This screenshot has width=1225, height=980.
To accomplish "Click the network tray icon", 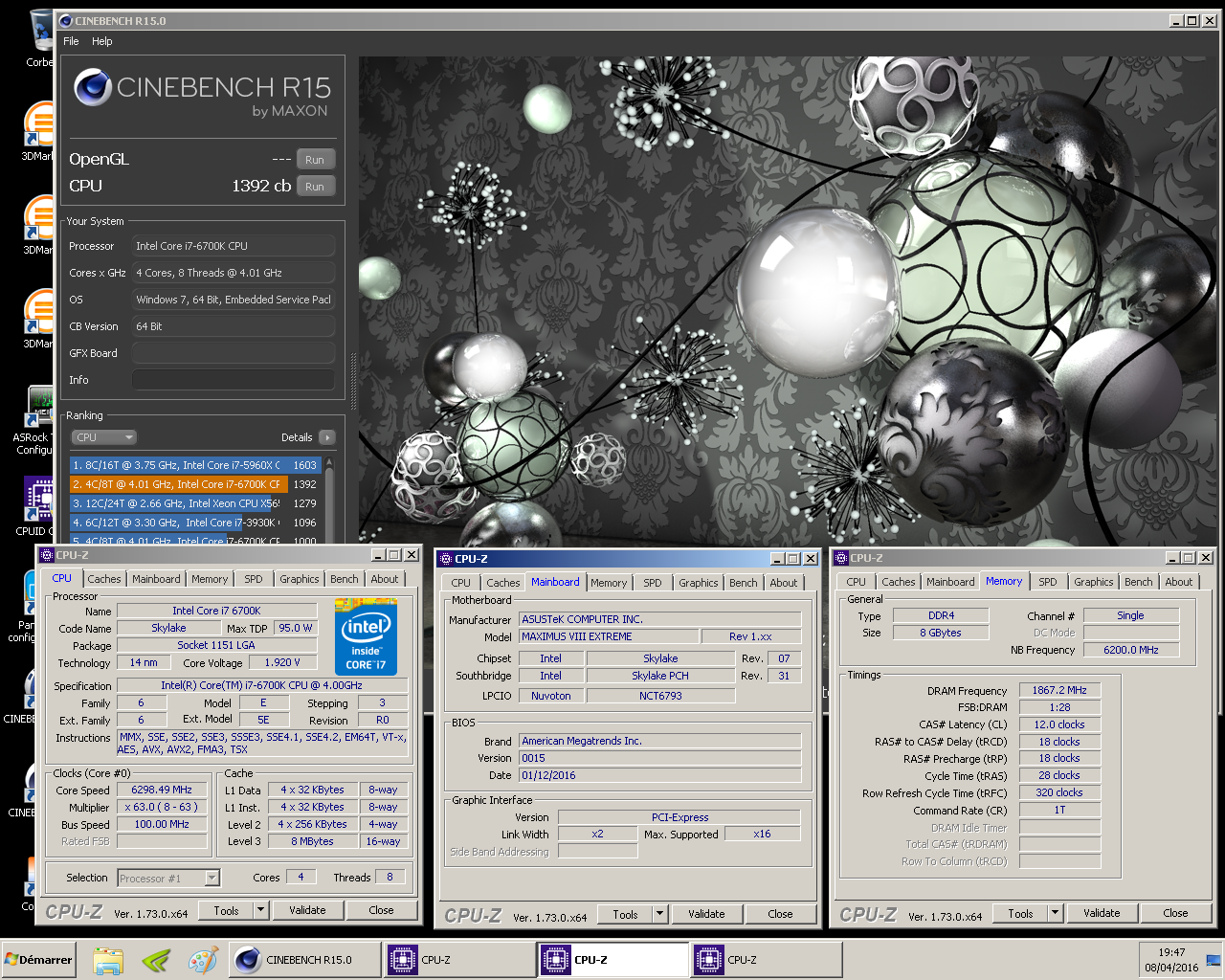I will point(1213,960).
